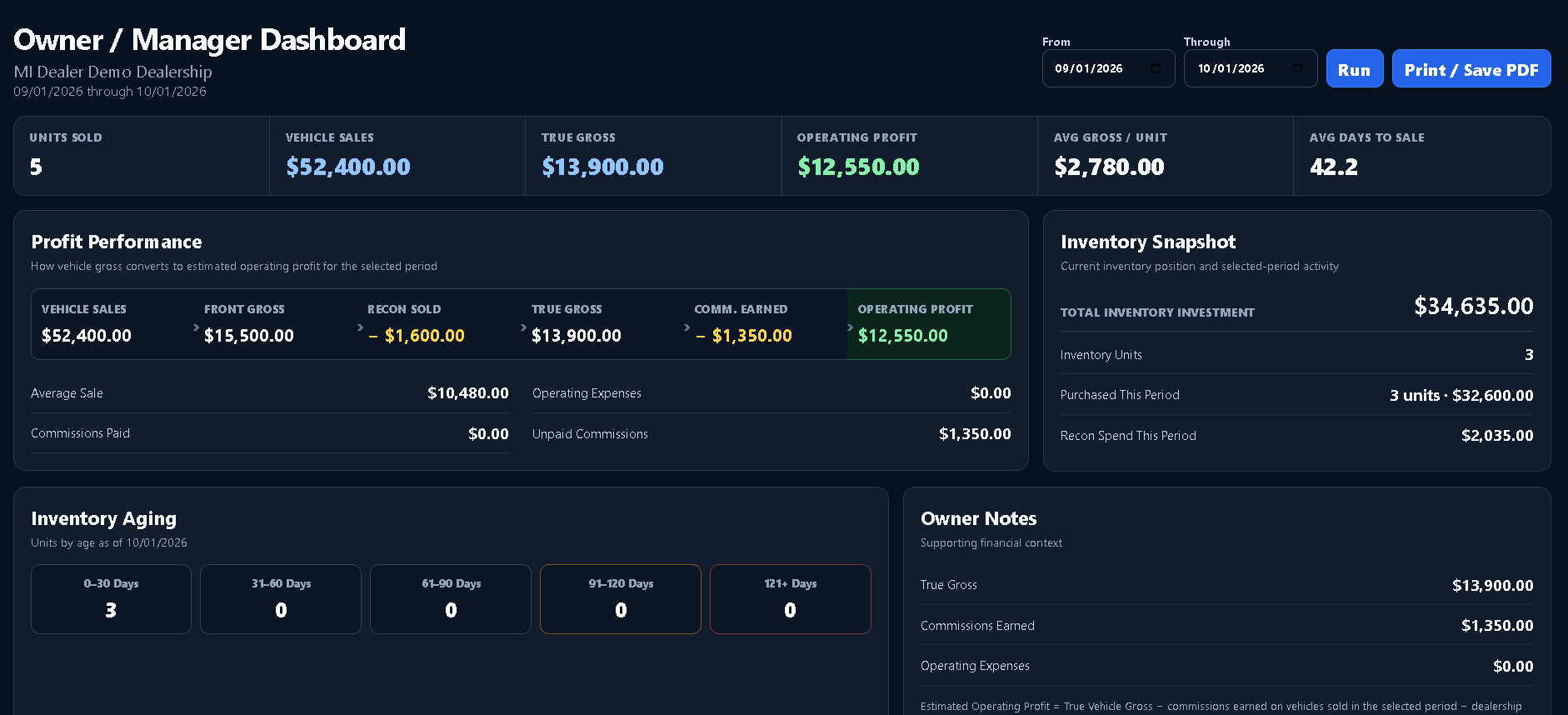Click the Total Inventory Investment value $34,635.00
The height and width of the screenshot is (715, 1568).
point(1474,306)
